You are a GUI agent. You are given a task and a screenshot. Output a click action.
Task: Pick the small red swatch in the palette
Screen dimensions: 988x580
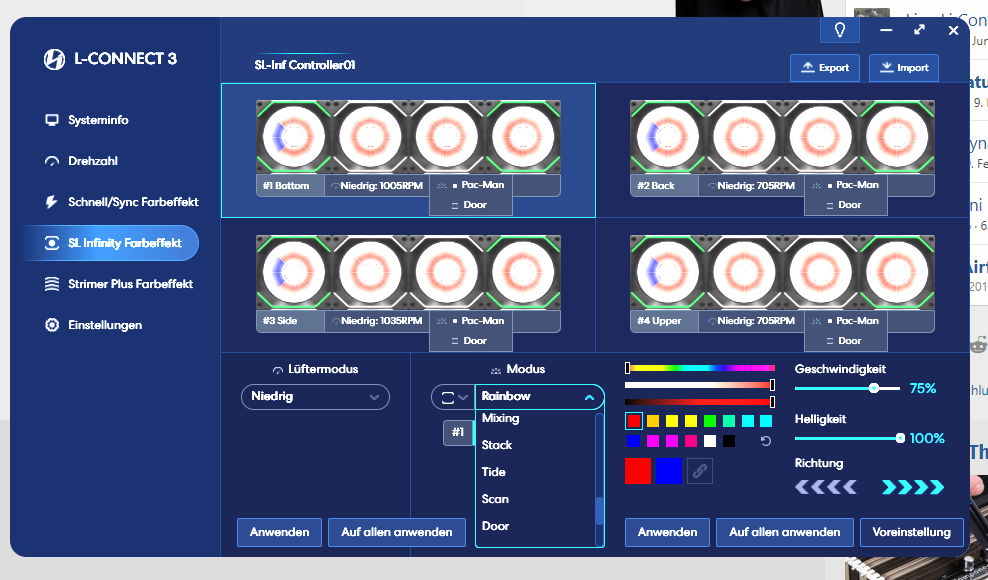tap(634, 421)
